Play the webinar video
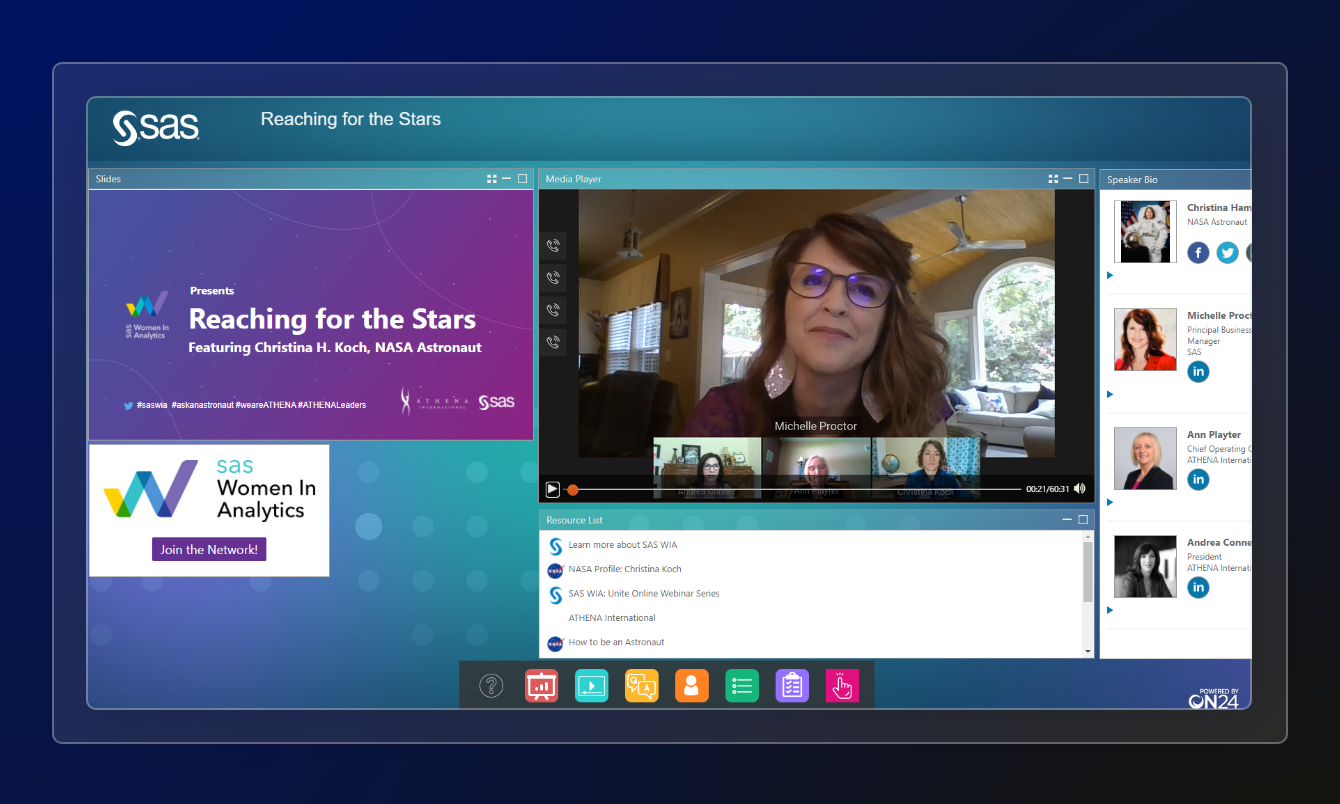Viewport: 1340px width, 804px height. tap(552, 488)
